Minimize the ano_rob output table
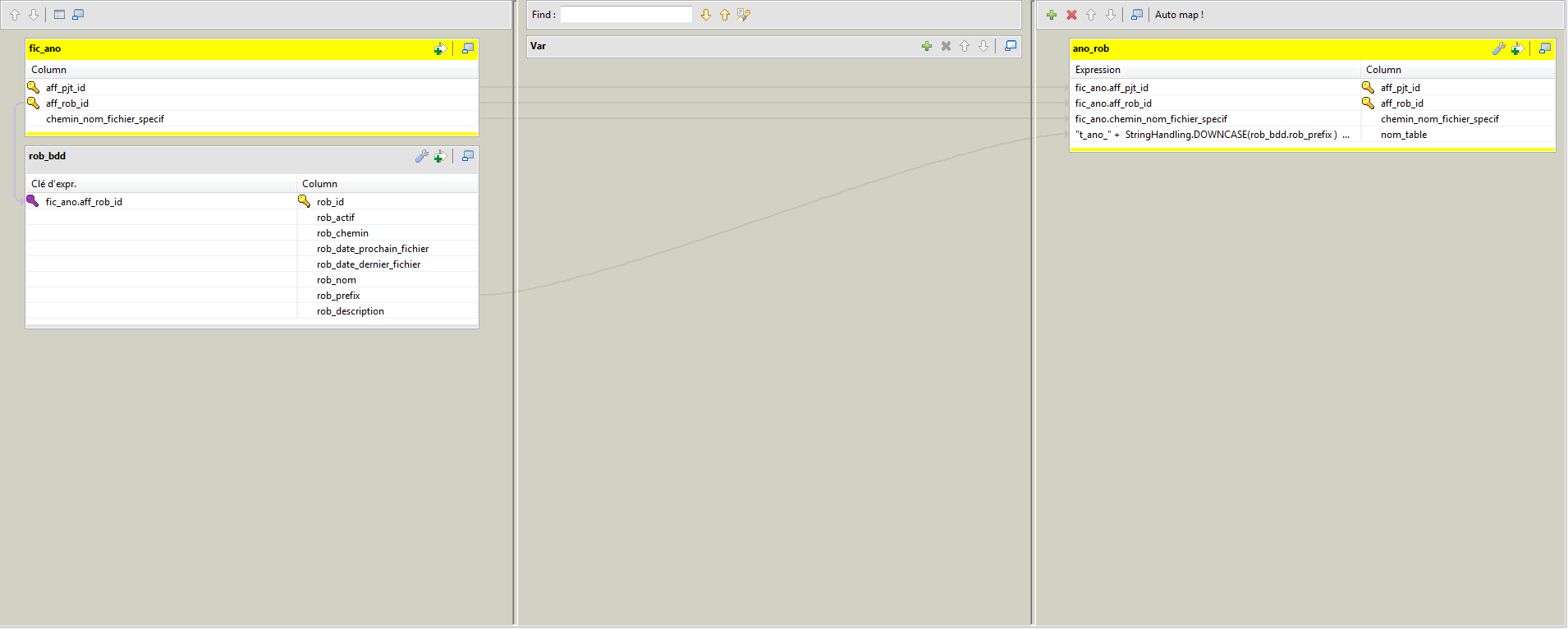1568x629 pixels. pyautogui.click(x=1545, y=49)
